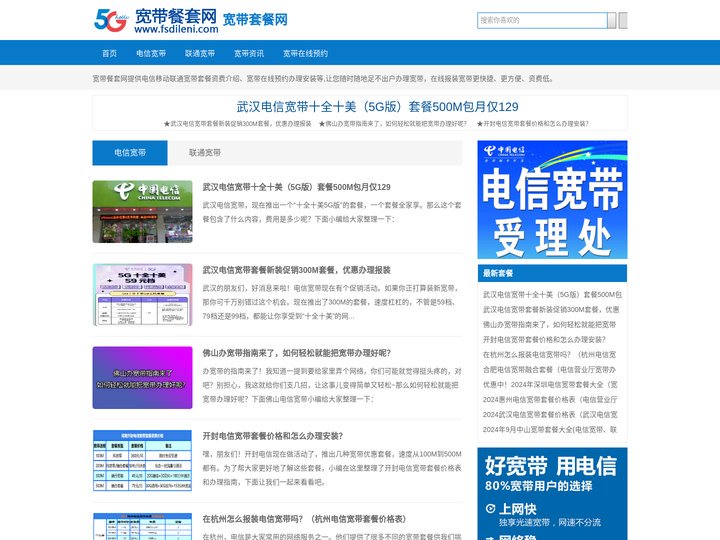
Task: Open 首页 in the navigation bar
Action: click(109, 53)
